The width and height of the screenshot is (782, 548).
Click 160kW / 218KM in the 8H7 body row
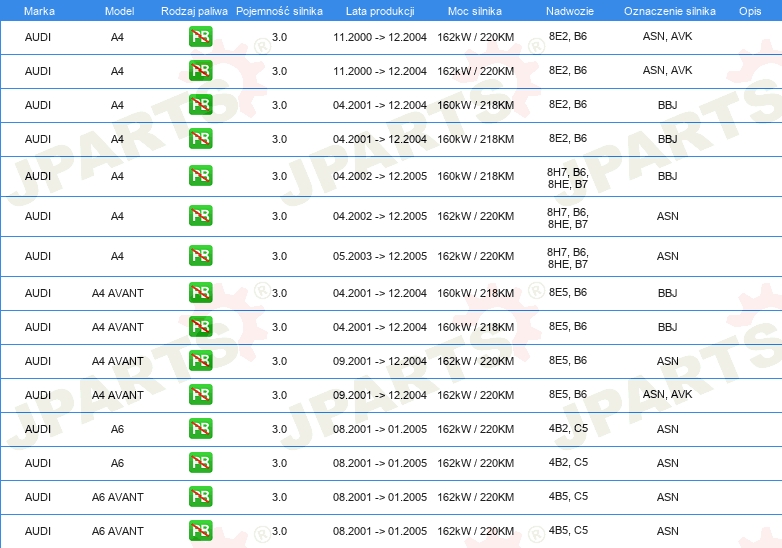475,177
